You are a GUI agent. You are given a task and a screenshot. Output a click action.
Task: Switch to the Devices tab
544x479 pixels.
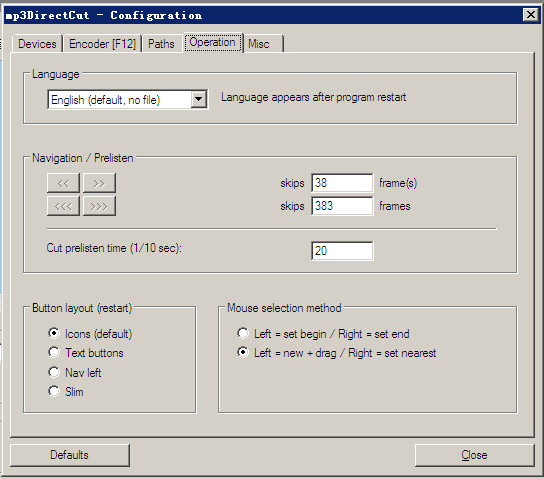click(37, 44)
